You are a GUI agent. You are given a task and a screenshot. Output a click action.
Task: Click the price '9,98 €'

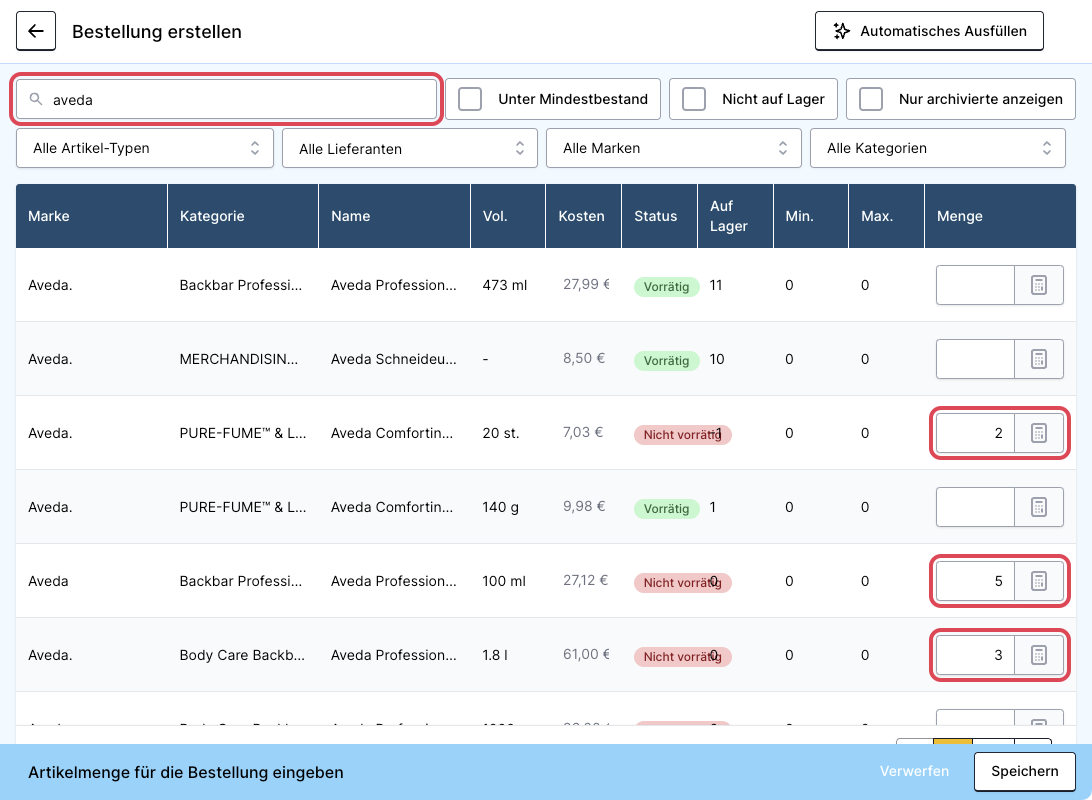584,506
